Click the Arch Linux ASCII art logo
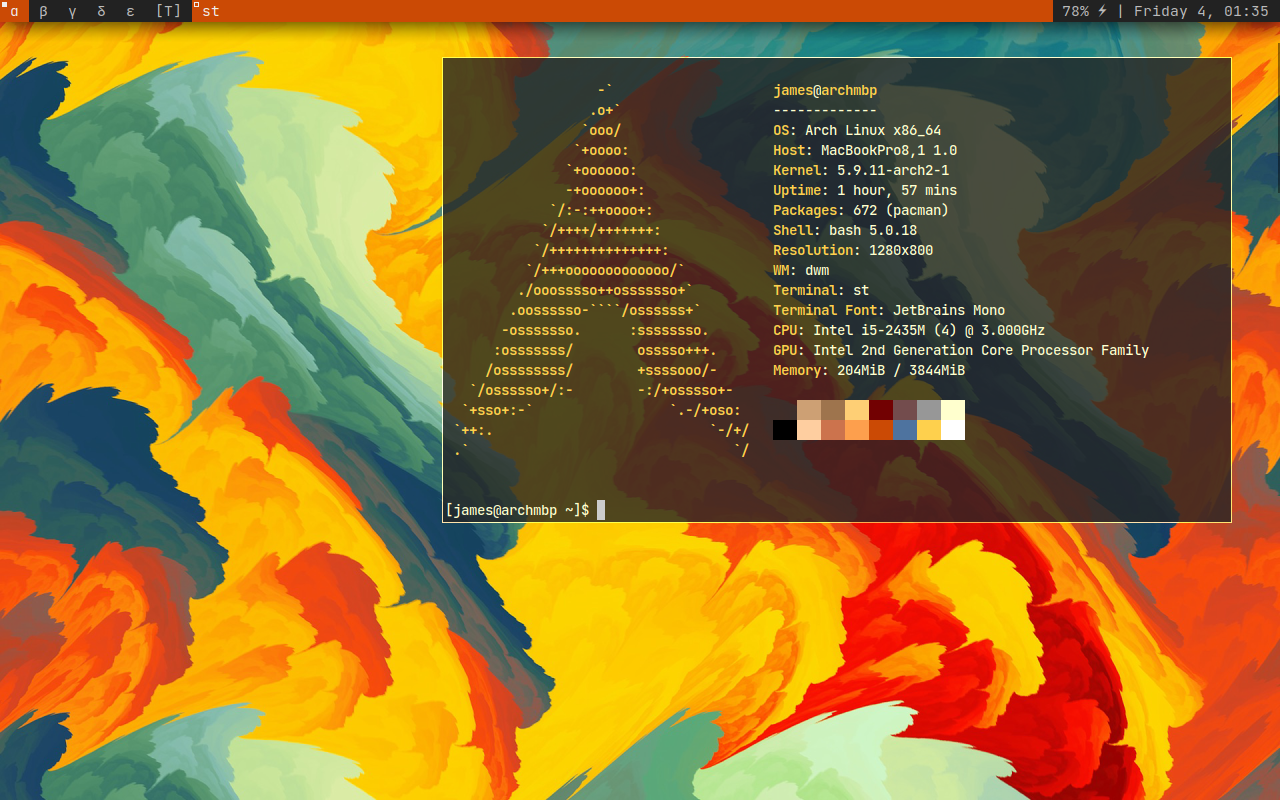The image size is (1280, 800). 601,270
